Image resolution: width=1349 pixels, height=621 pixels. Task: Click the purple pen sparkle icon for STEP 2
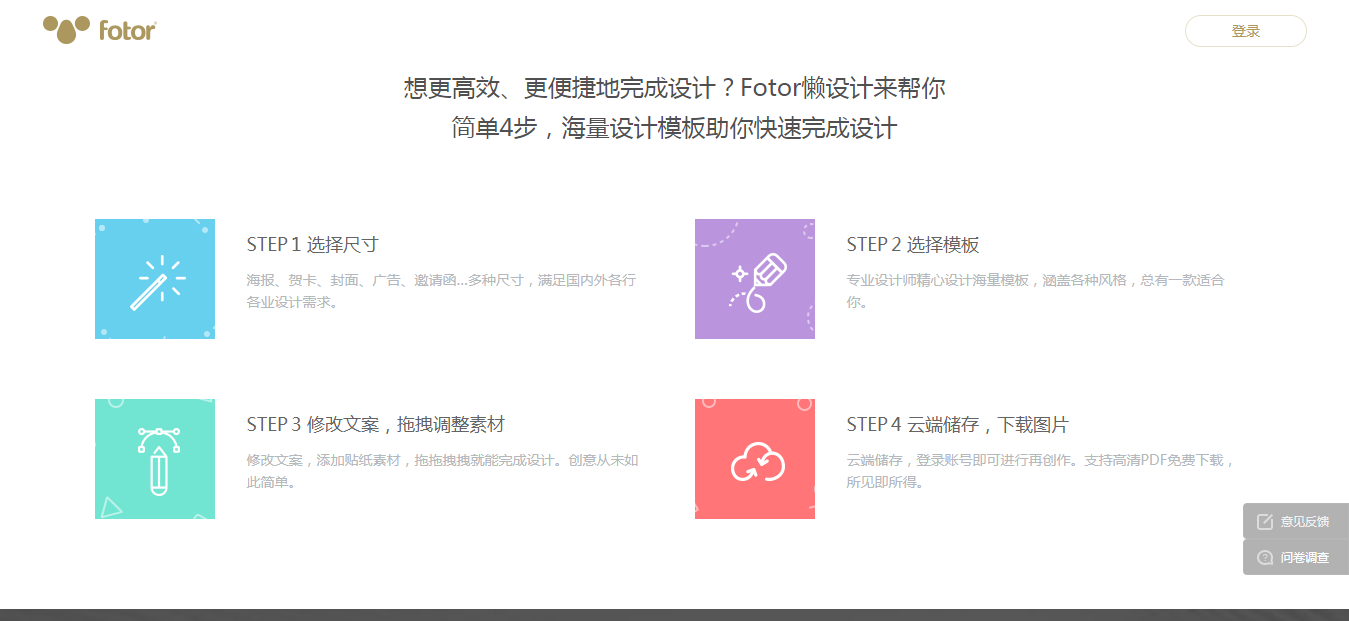(x=755, y=279)
